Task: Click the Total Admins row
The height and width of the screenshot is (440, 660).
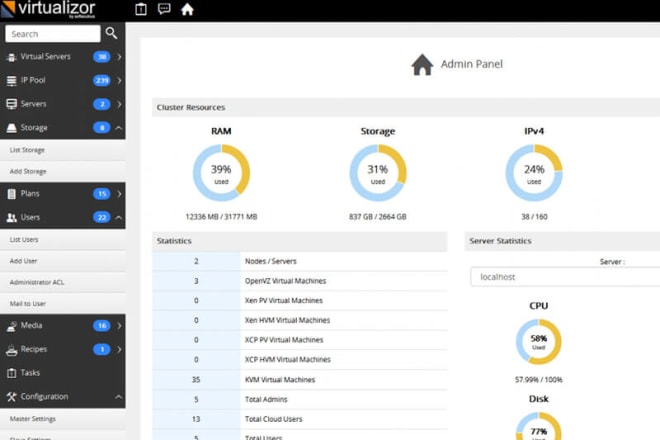Action: point(300,400)
